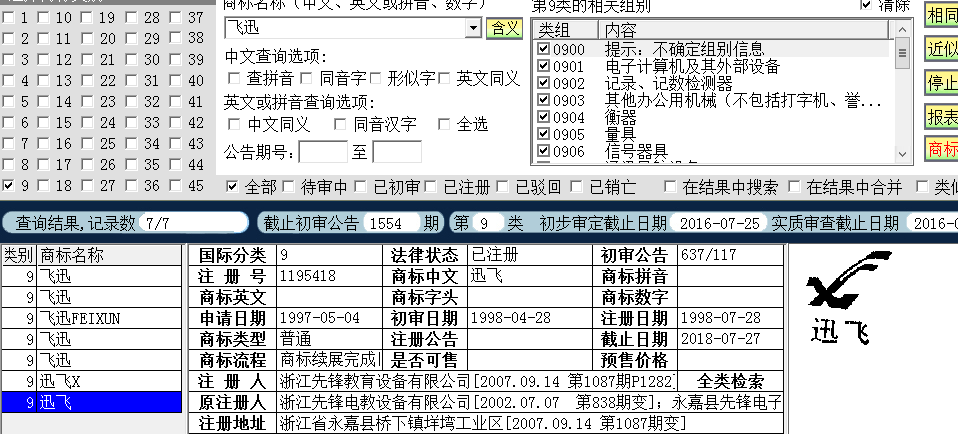This screenshot has height=434, width=958.
Task: Select the 迅飞X result row
Action: point(92,381)
